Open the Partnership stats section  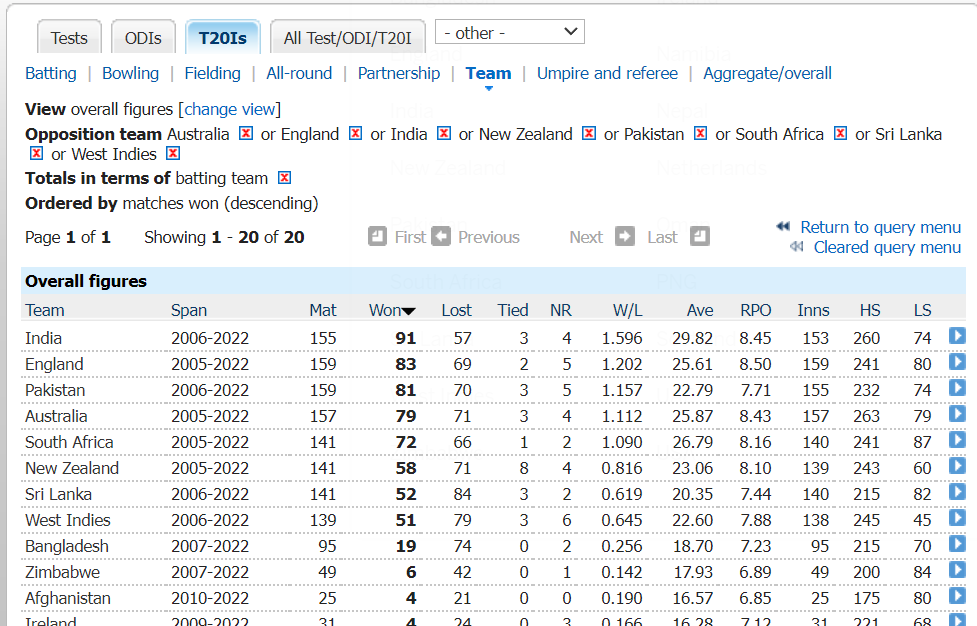coord(399,73)
